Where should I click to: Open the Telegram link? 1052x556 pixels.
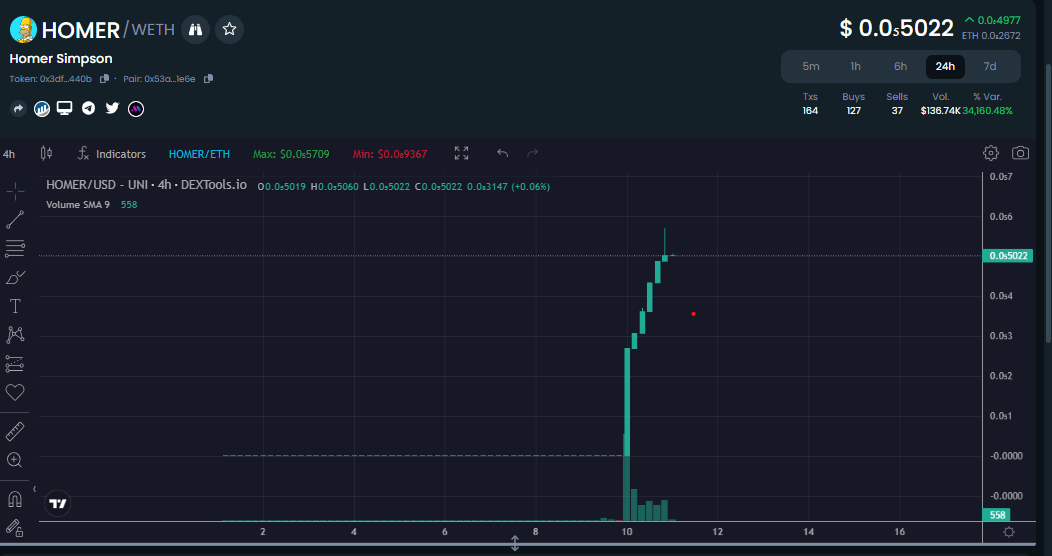click(89, 109)
